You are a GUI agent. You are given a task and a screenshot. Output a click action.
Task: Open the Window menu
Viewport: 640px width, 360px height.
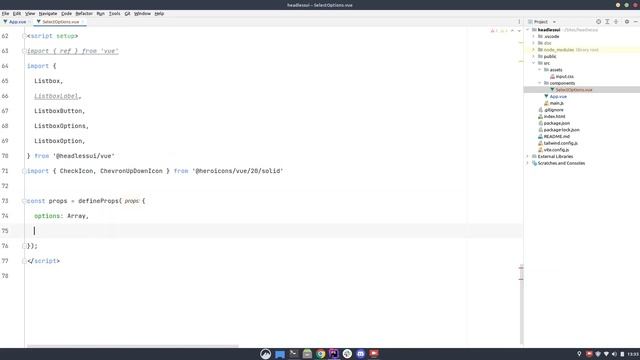(x=142, y=13)
